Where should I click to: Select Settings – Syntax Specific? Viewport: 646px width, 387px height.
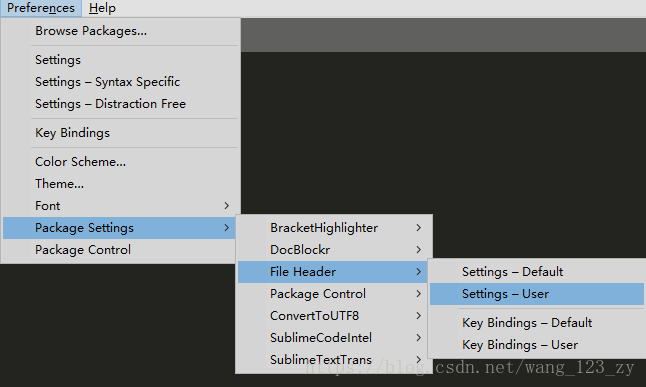(120, 82)
